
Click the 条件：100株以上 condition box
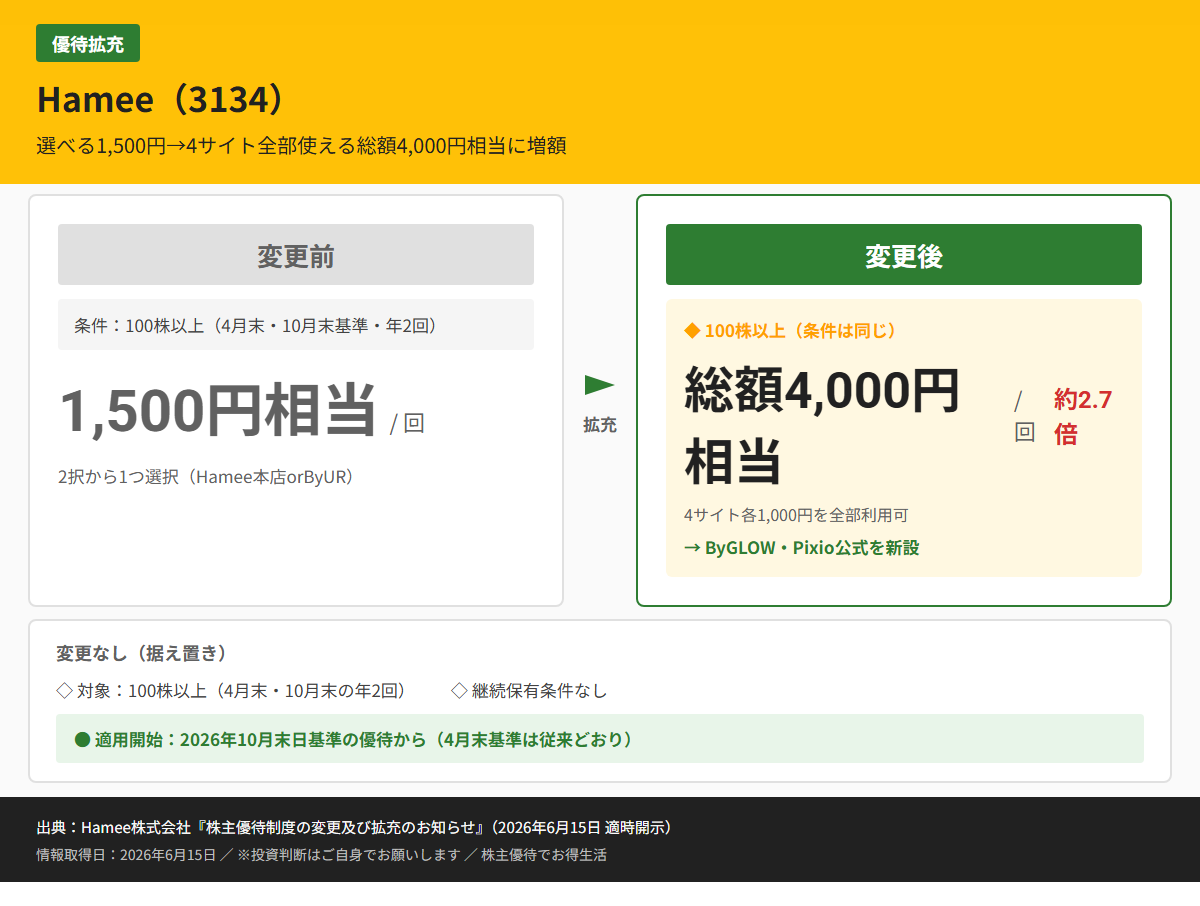tap(296, 325)
